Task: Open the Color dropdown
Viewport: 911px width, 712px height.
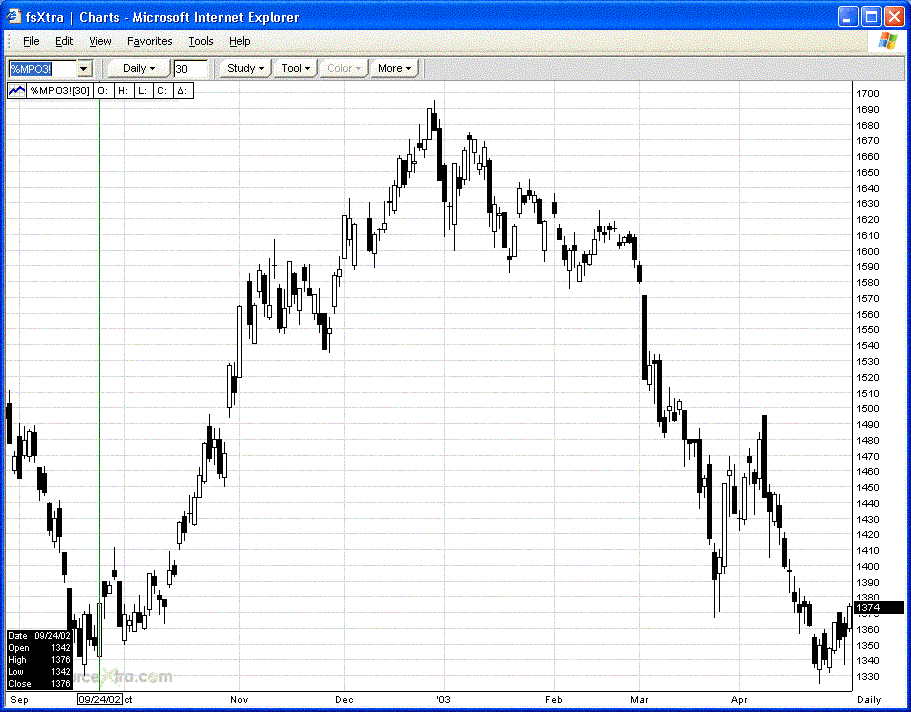Action: 343,69
